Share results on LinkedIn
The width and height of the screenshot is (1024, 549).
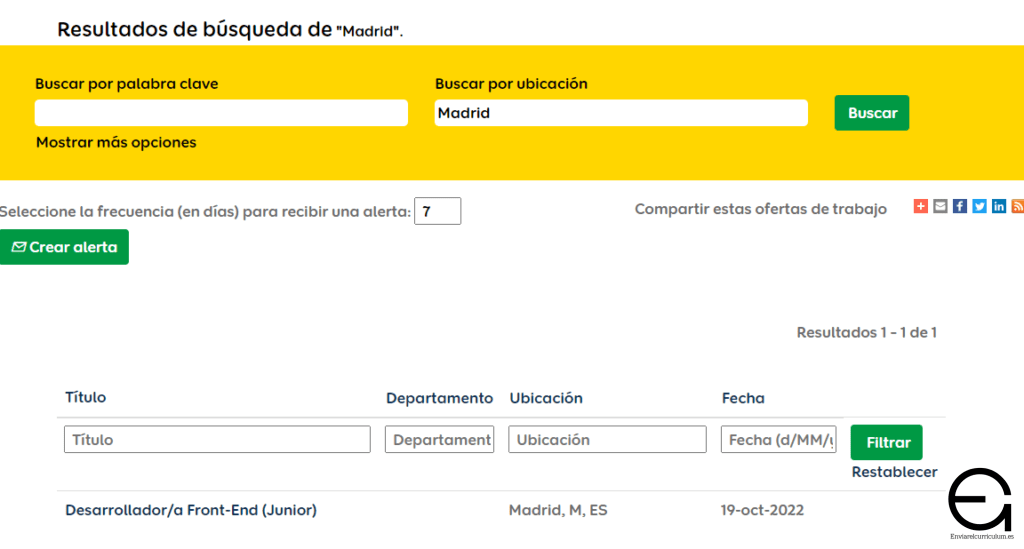pyautogui.click(x=999, y=206)
